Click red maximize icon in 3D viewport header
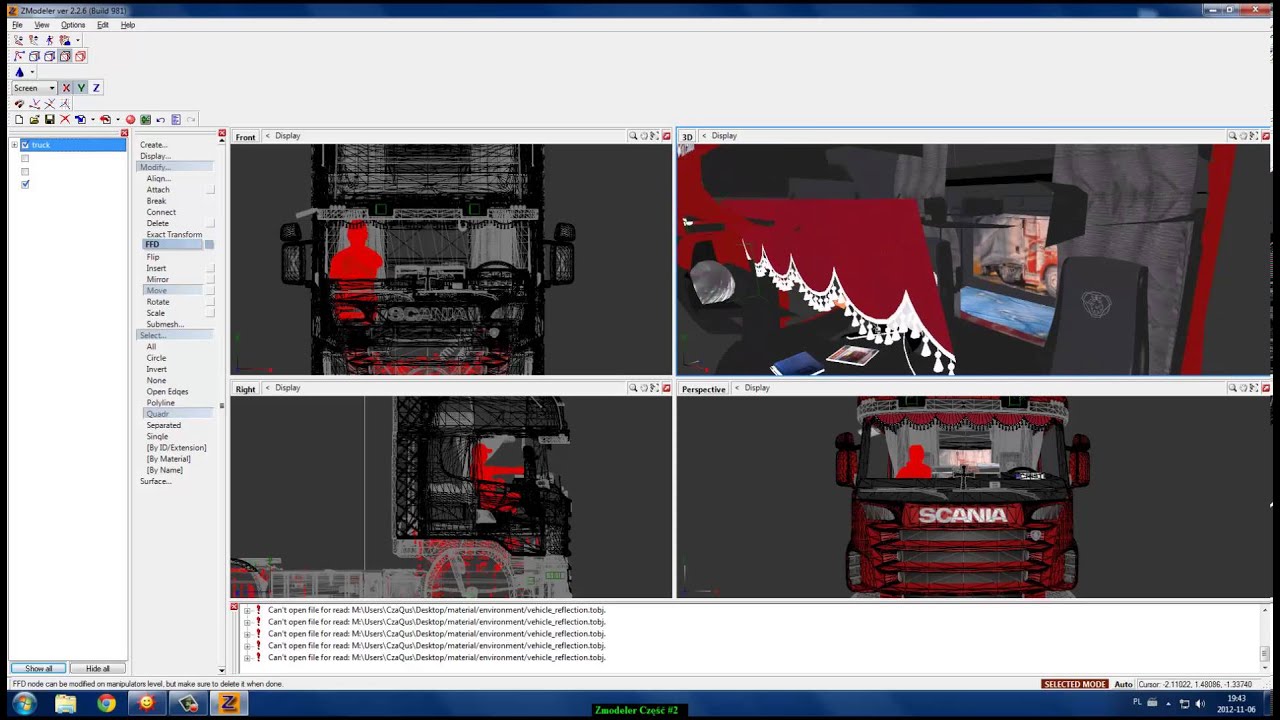The height and width of the screenshot is (720, 1280). tap(1266, 136)
